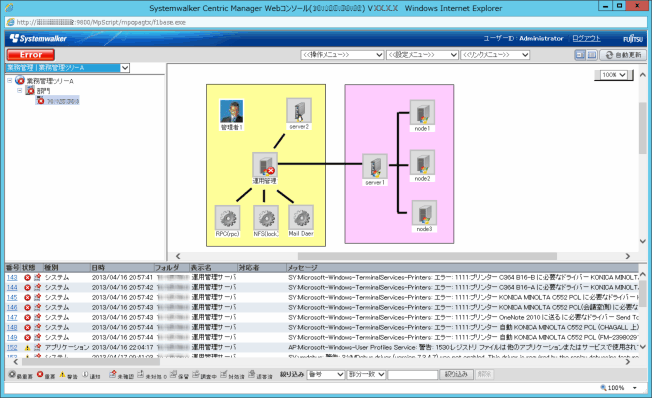Click error status icon of event 144
This screenshot has width=652, height=398.
27,287
